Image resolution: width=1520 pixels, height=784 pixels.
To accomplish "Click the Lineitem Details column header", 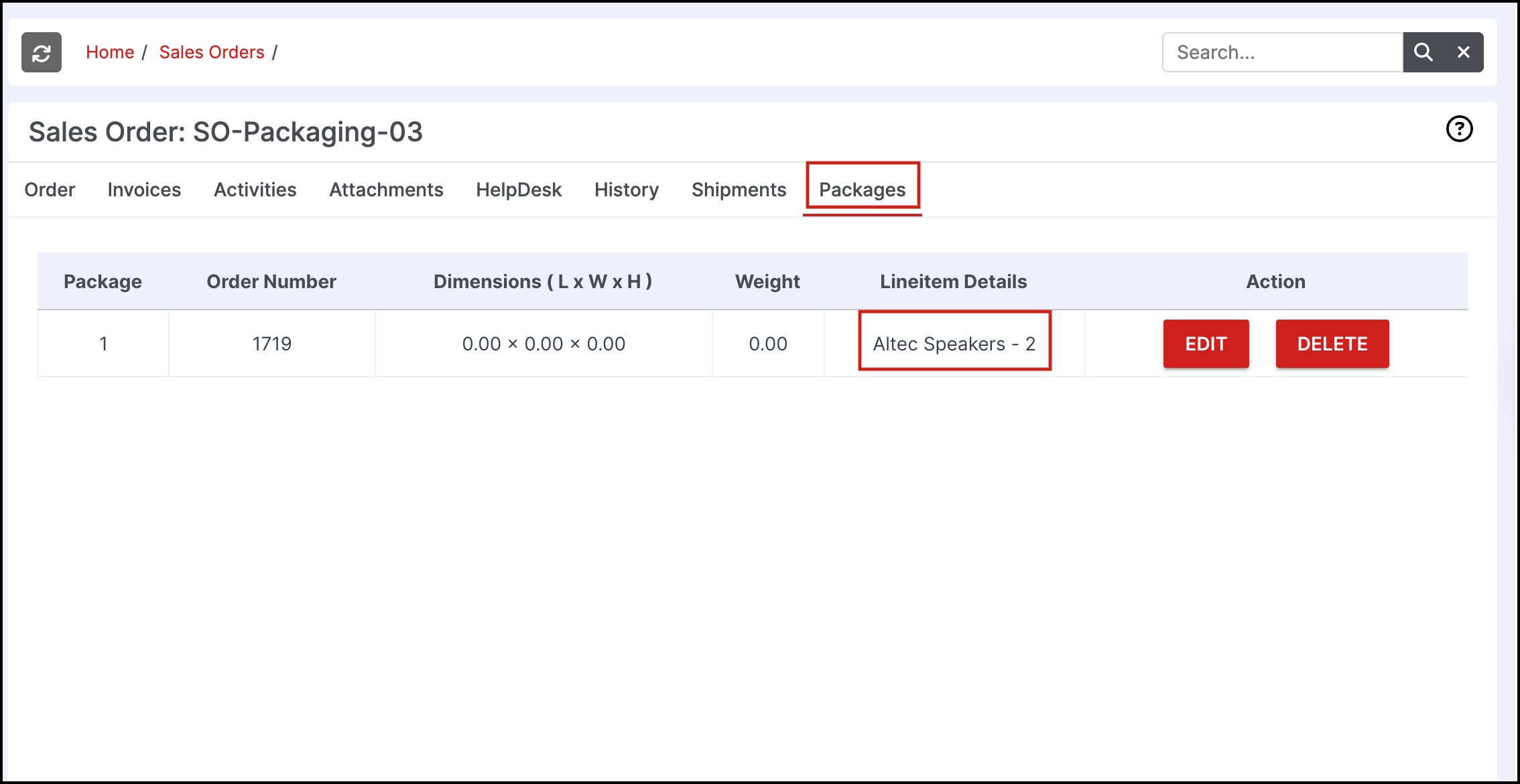I will 953,281.
